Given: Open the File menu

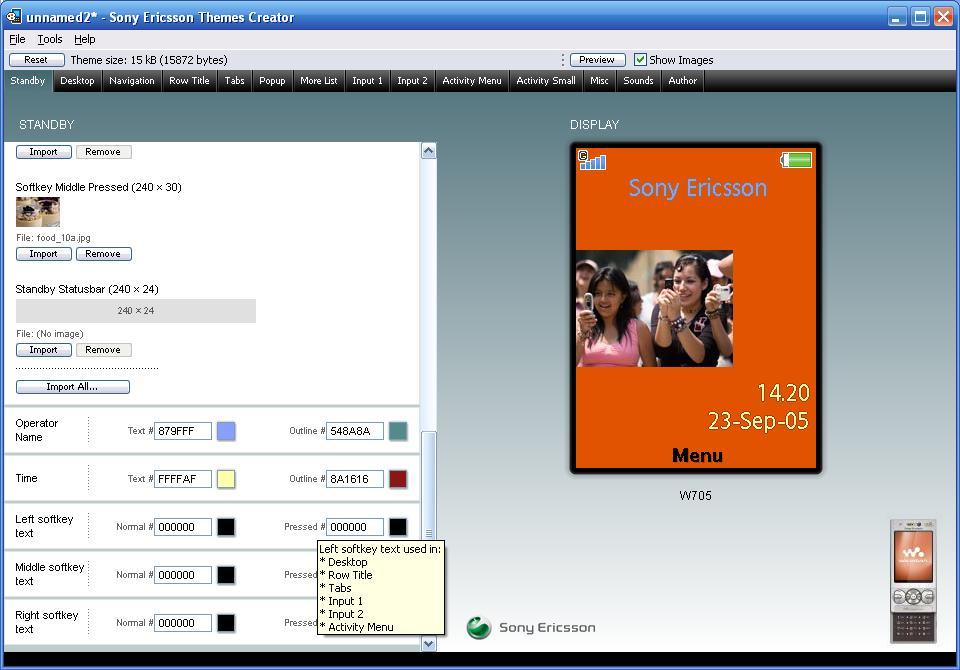Looking at the screenshot, I should point(17,39).
